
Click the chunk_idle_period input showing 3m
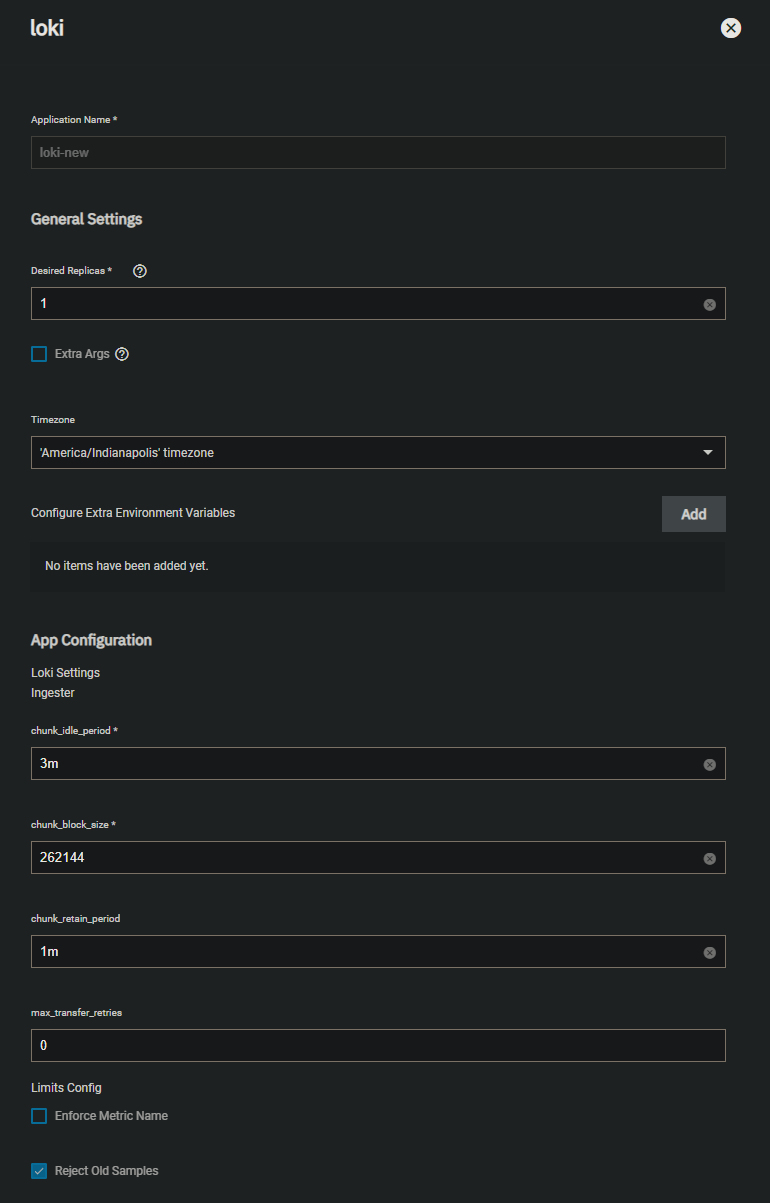pyautogui.click(x=366, y=764)
